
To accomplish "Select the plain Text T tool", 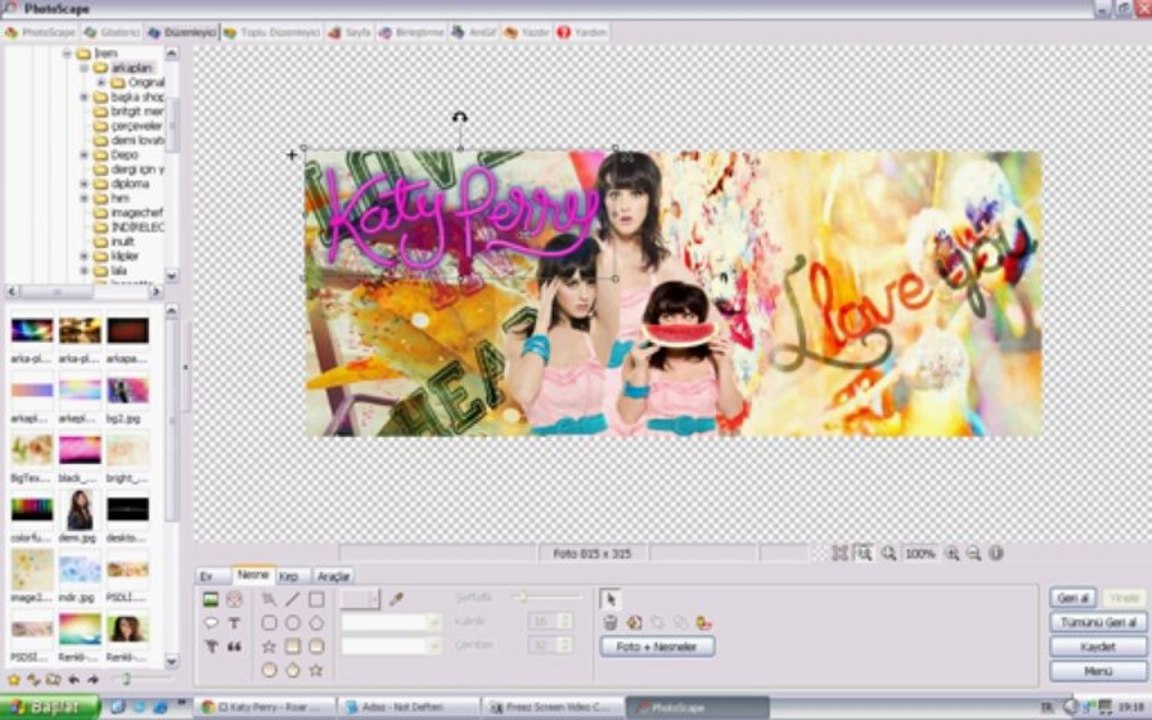I will pos(234,623).
